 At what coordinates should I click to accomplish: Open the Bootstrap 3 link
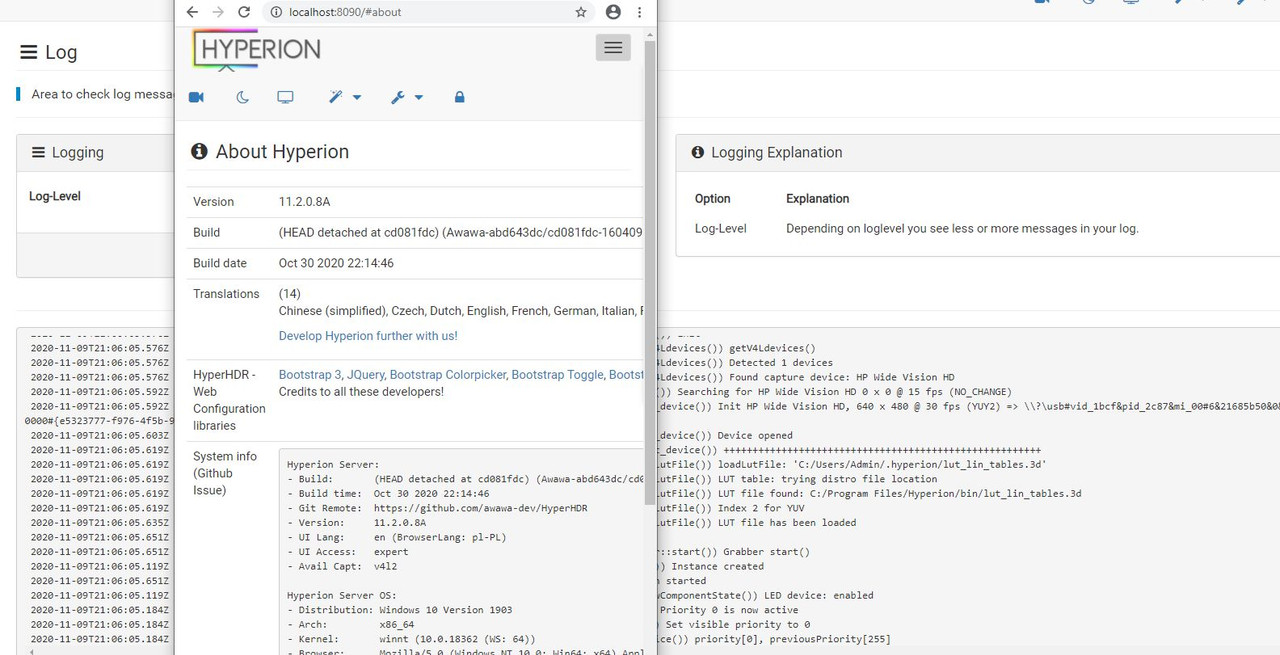(310, 375)
